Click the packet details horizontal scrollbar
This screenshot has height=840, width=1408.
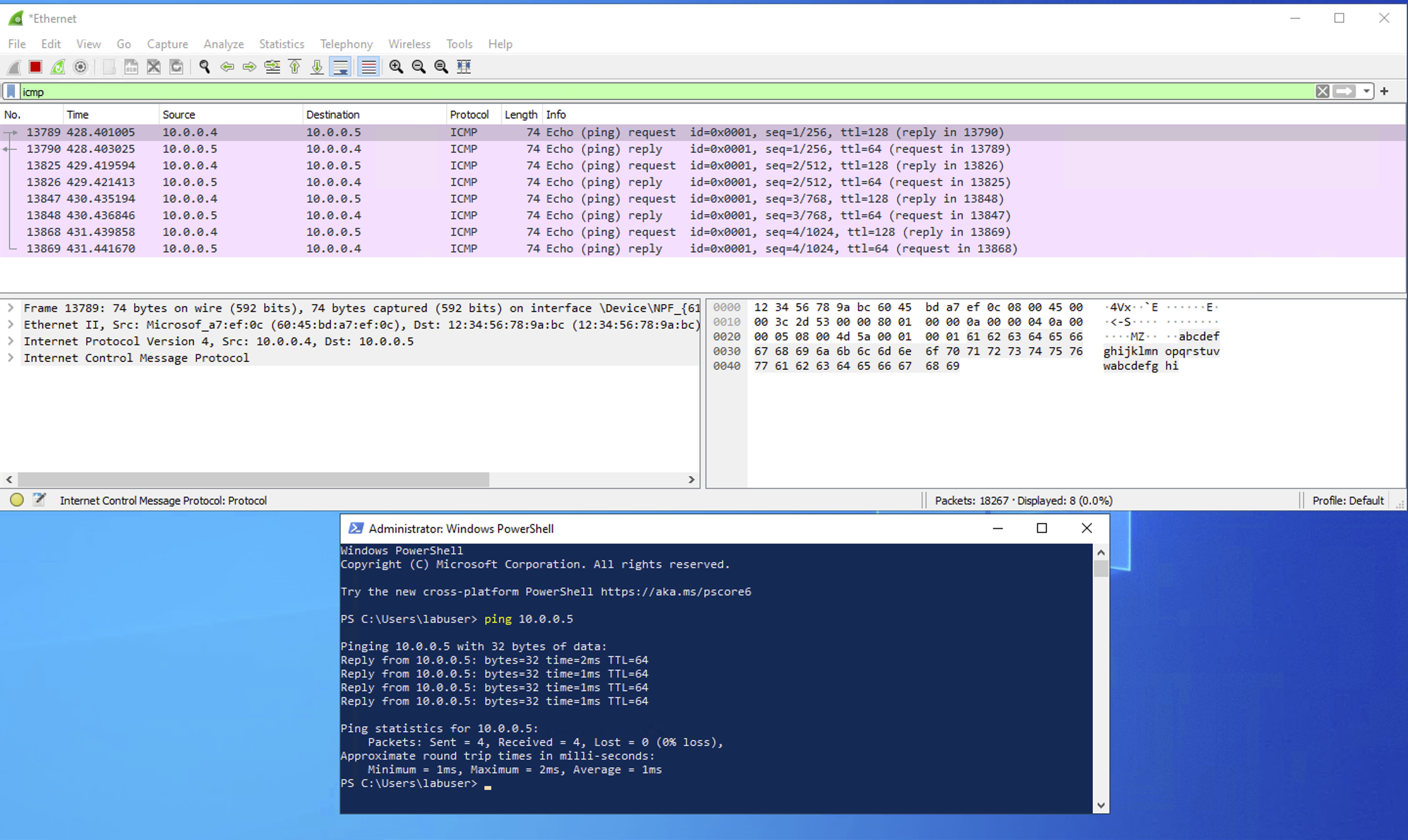point(253,480)
